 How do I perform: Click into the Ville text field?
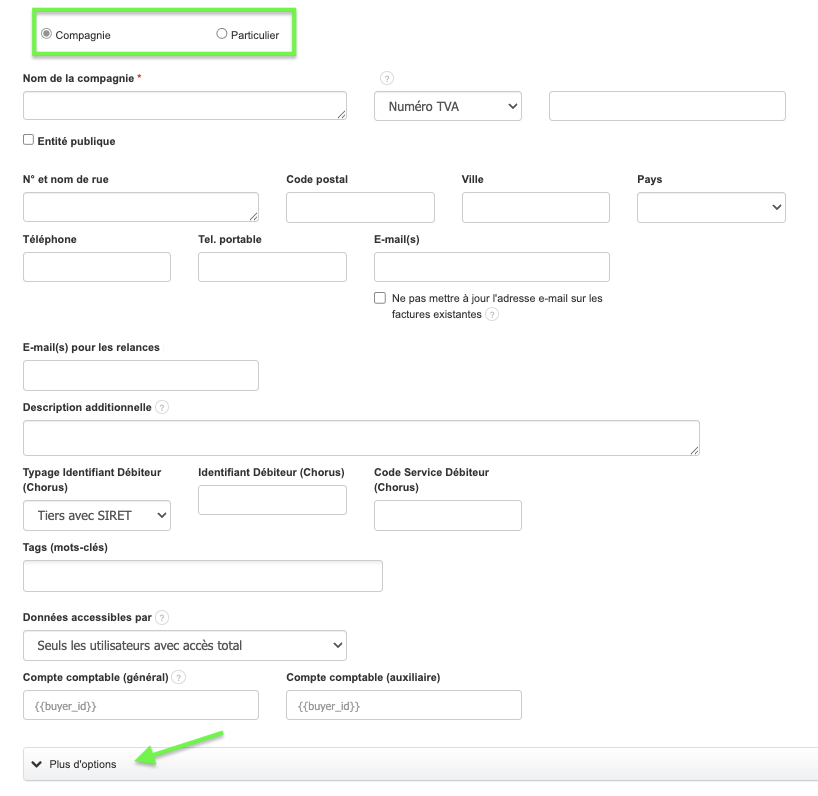tap(535, 207)
